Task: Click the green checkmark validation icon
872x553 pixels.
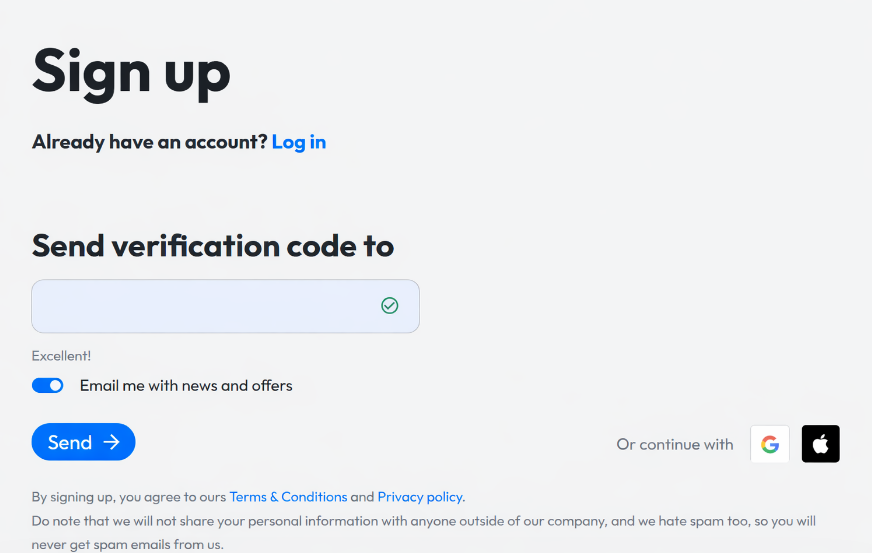Action: pos(390,306)
